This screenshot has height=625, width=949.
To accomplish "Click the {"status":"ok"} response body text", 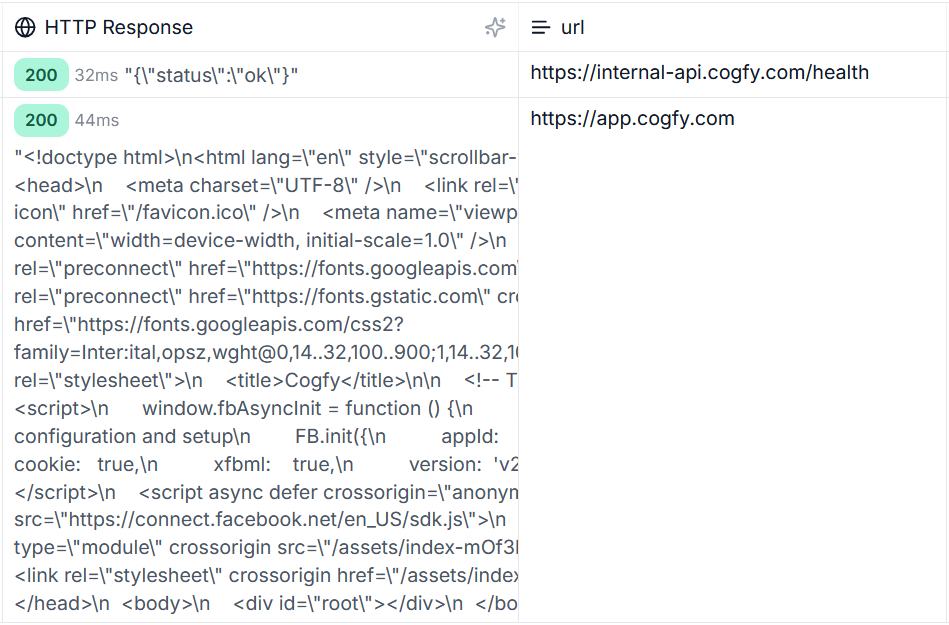I will coord(211,76).
